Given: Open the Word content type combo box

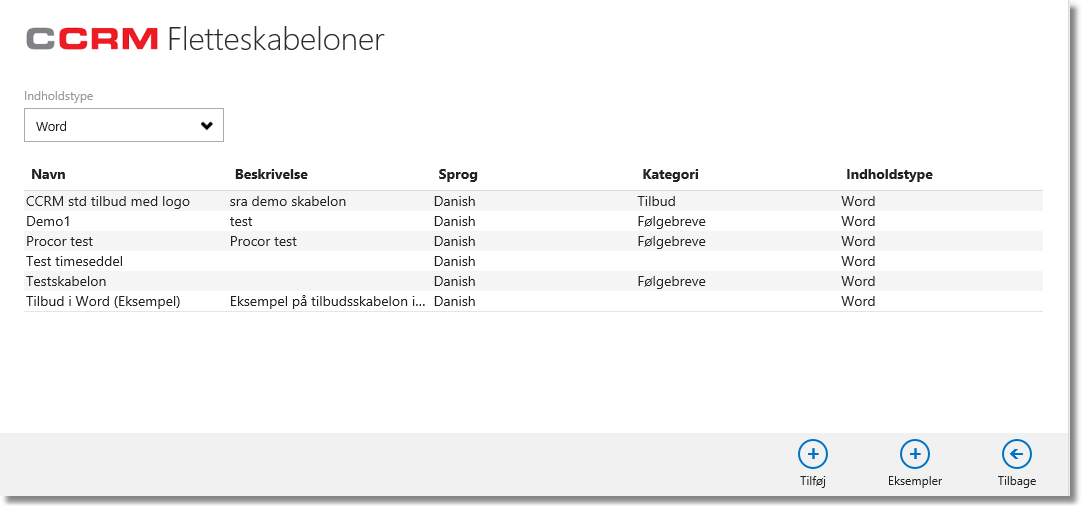Looking at the screenshot, I should point(124,125).
